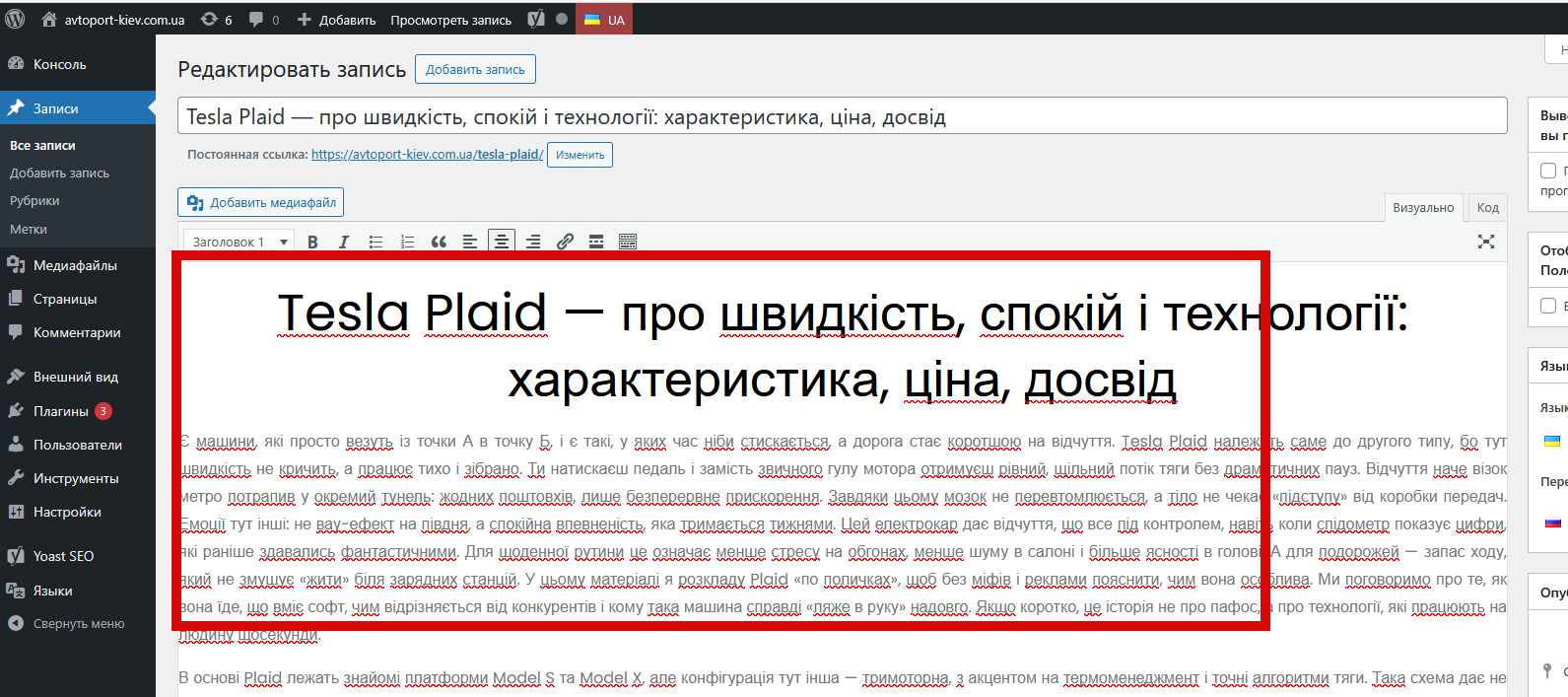Click the paragraph starting В основі Plaid
The height and width of the screenshot is (697, 1568).
click(x=843, y=678)
